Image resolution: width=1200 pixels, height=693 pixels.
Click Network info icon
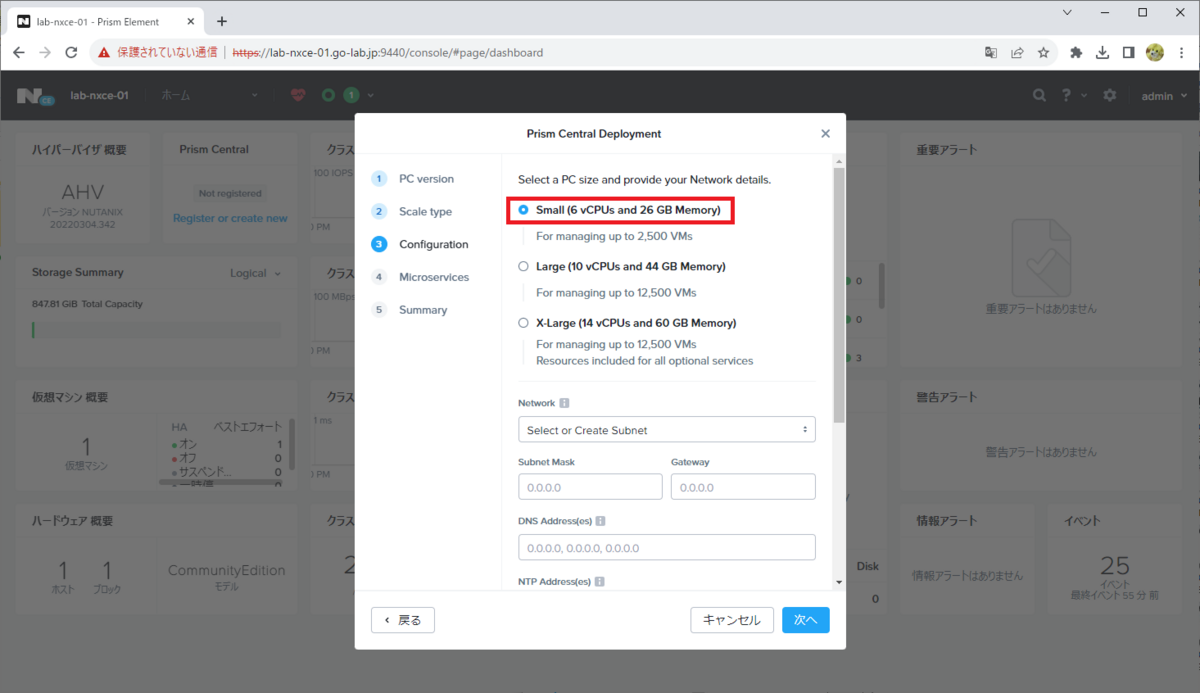(564, 403)
